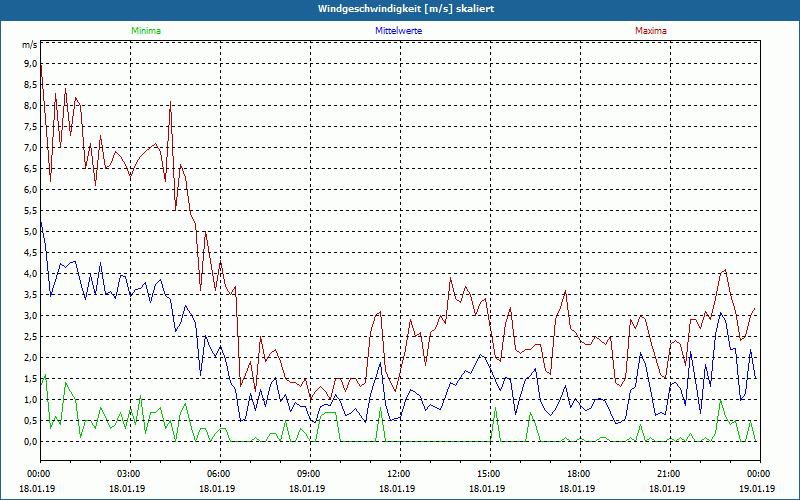This screenshot has height=500, width=800.
Task: Click the '3,5' y-axis value
Action: [31, 294]
